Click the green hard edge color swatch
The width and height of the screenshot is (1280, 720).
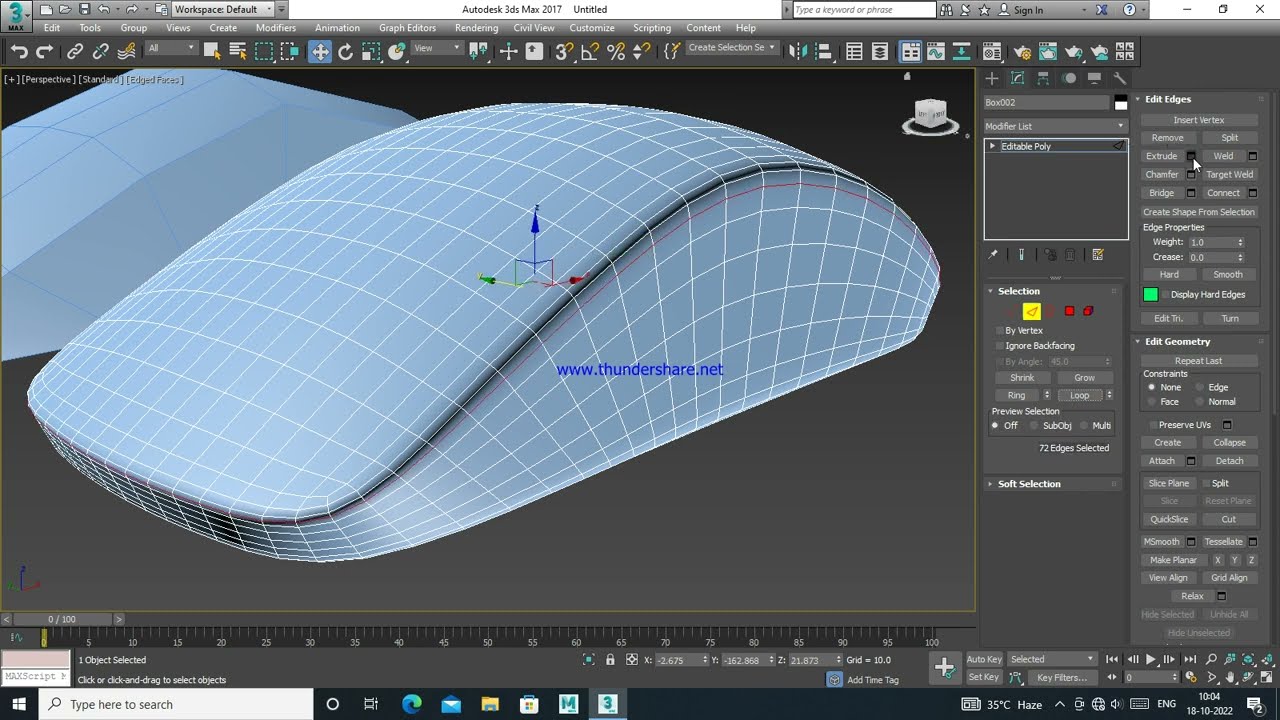[1150, 294]
